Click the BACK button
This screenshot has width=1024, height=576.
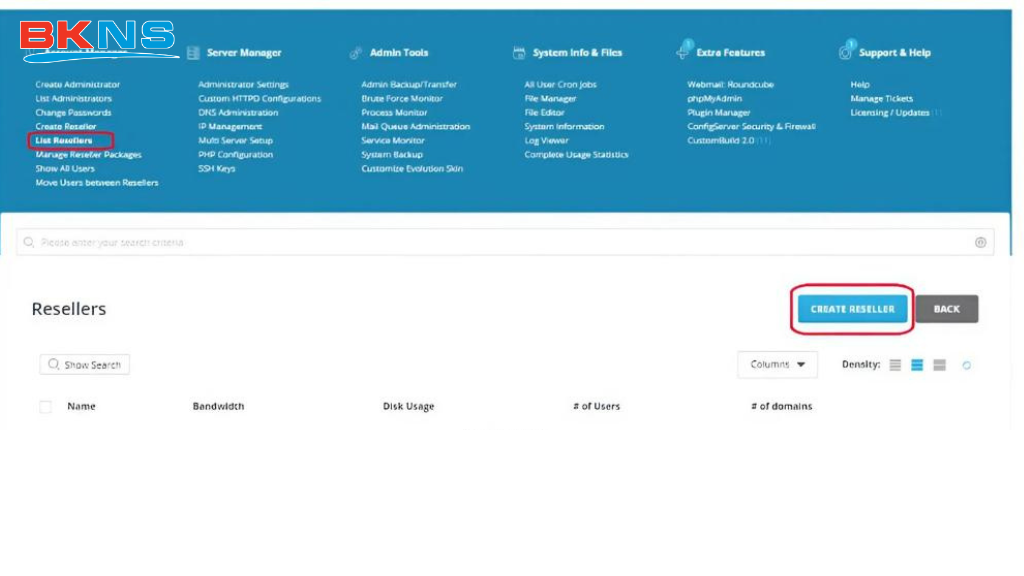coord(946,310)
